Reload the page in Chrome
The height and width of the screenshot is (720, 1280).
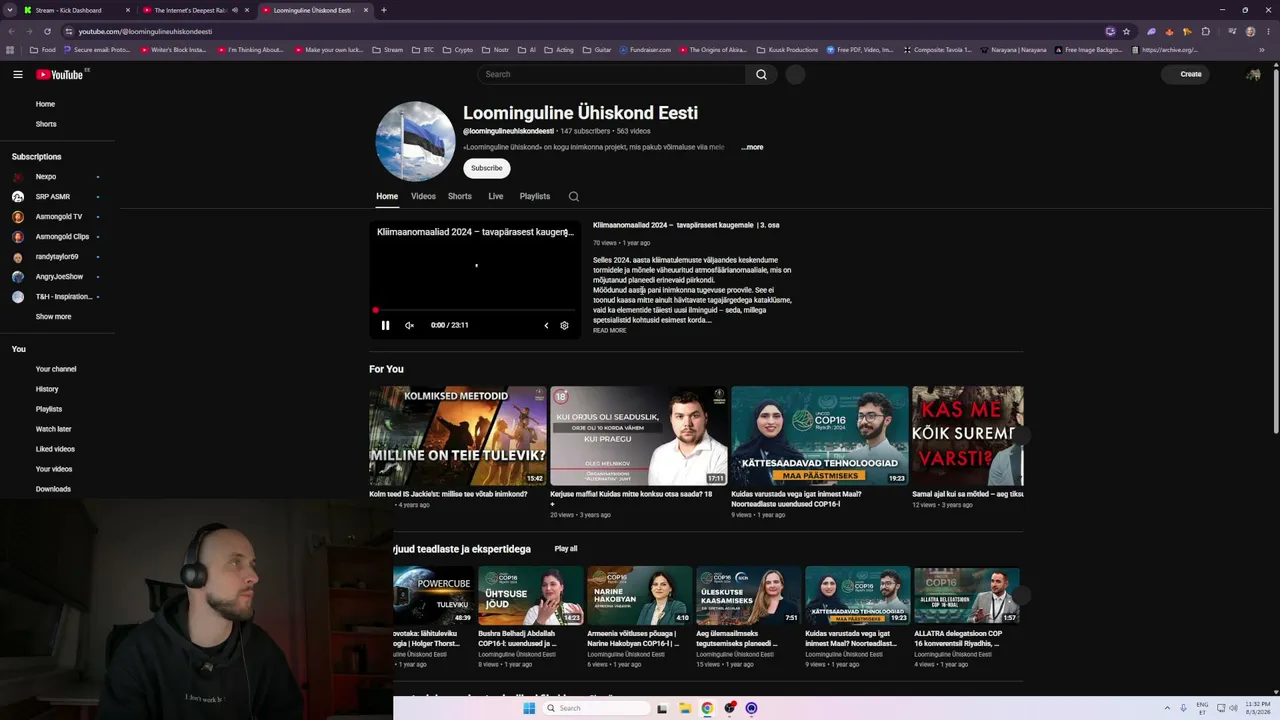coord(47,31)
